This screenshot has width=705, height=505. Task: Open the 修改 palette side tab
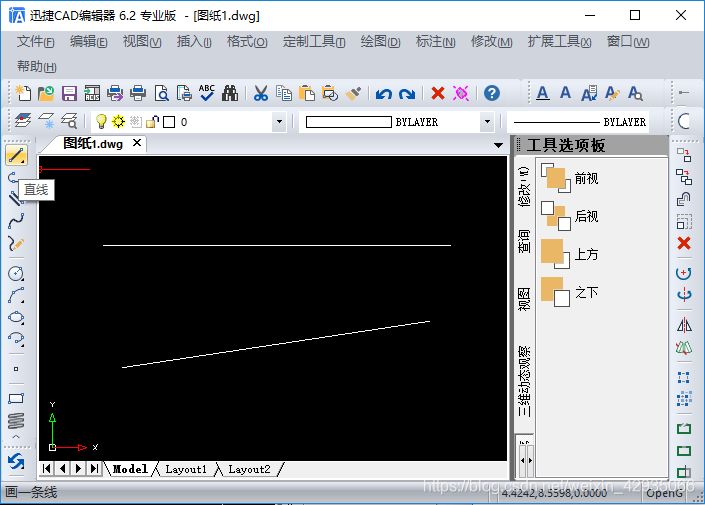tap(524, 187)
